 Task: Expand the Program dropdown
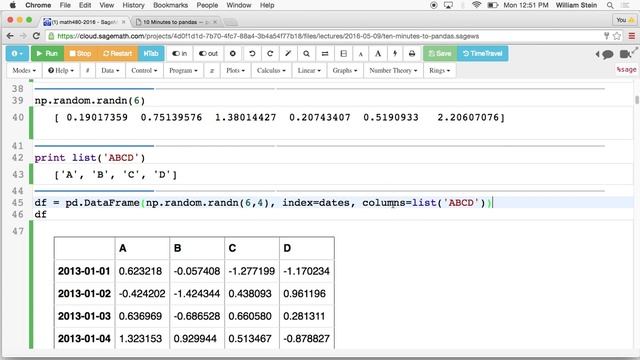pos(183,70)
